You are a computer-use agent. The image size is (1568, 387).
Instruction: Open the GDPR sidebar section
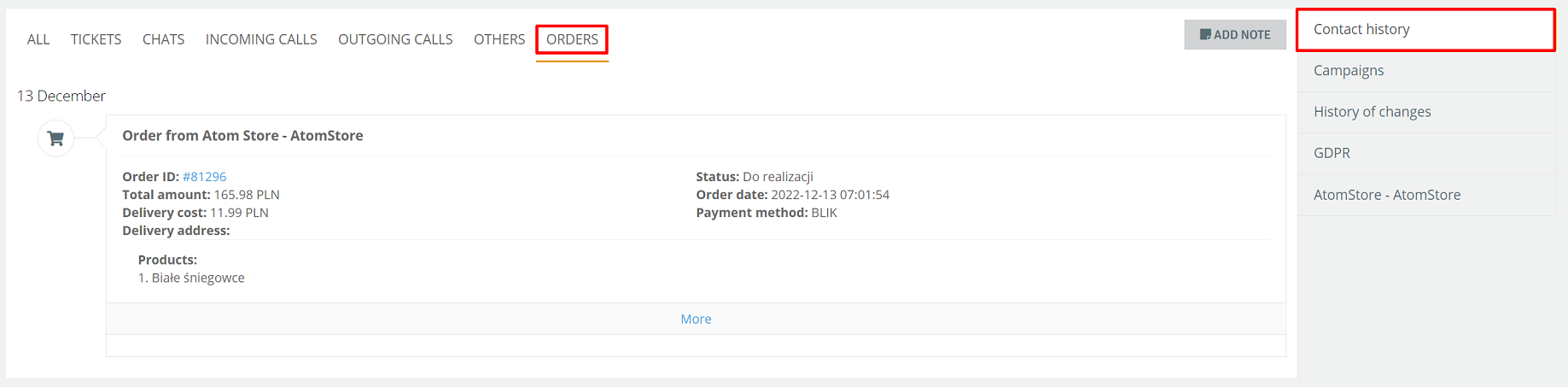(1426, 153)
